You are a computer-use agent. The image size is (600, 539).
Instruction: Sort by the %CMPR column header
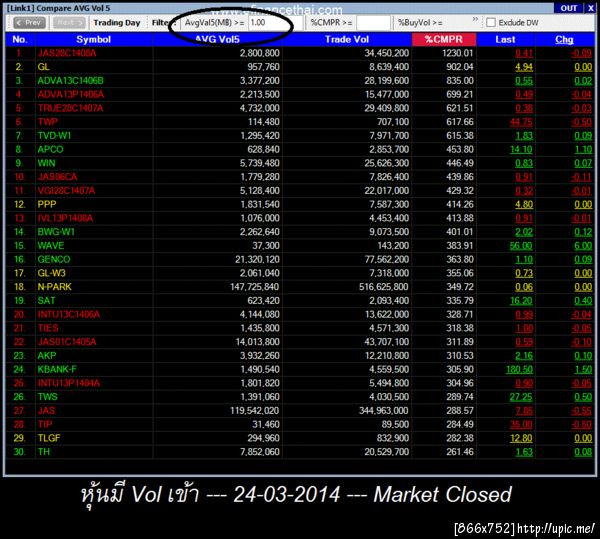[443, 39]
